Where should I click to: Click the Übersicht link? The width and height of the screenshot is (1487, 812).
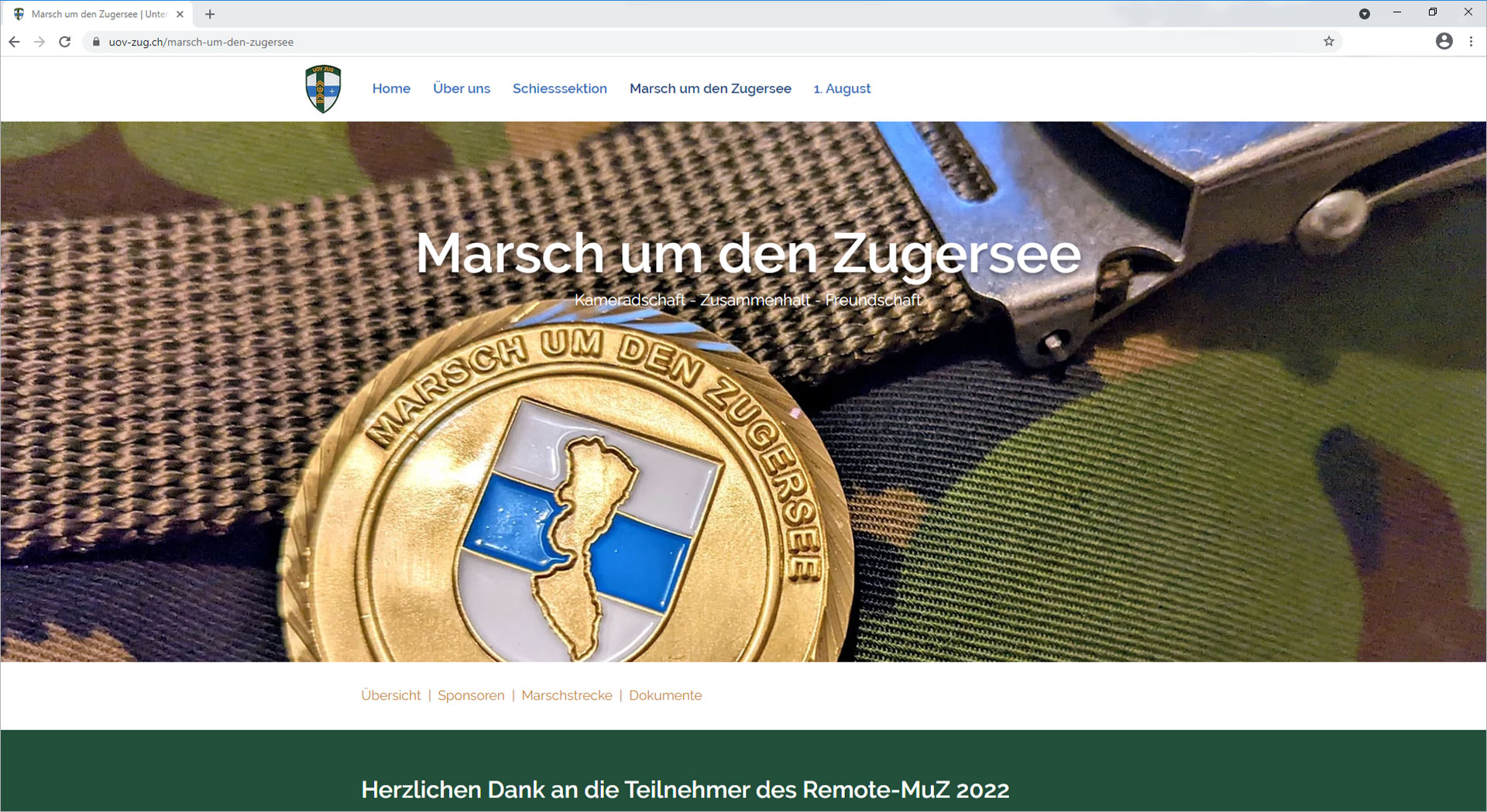[x=391, y=695]
